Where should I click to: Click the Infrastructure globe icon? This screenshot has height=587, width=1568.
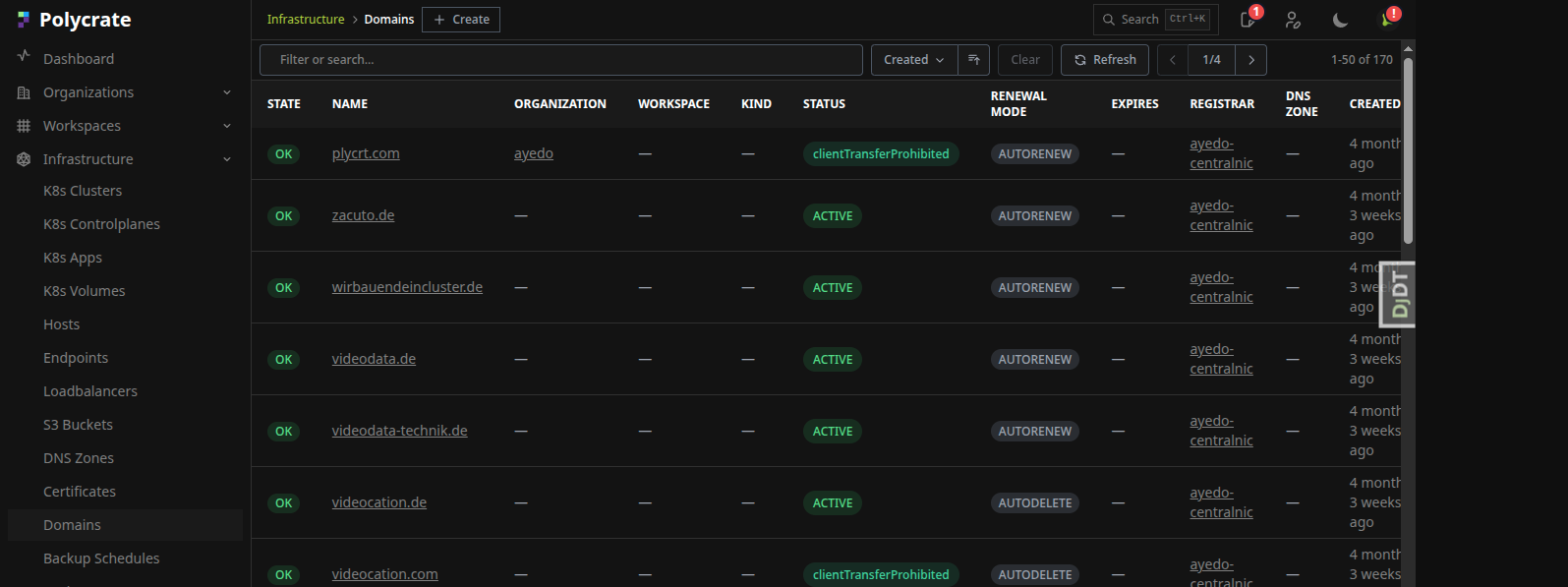click(24, 159)
